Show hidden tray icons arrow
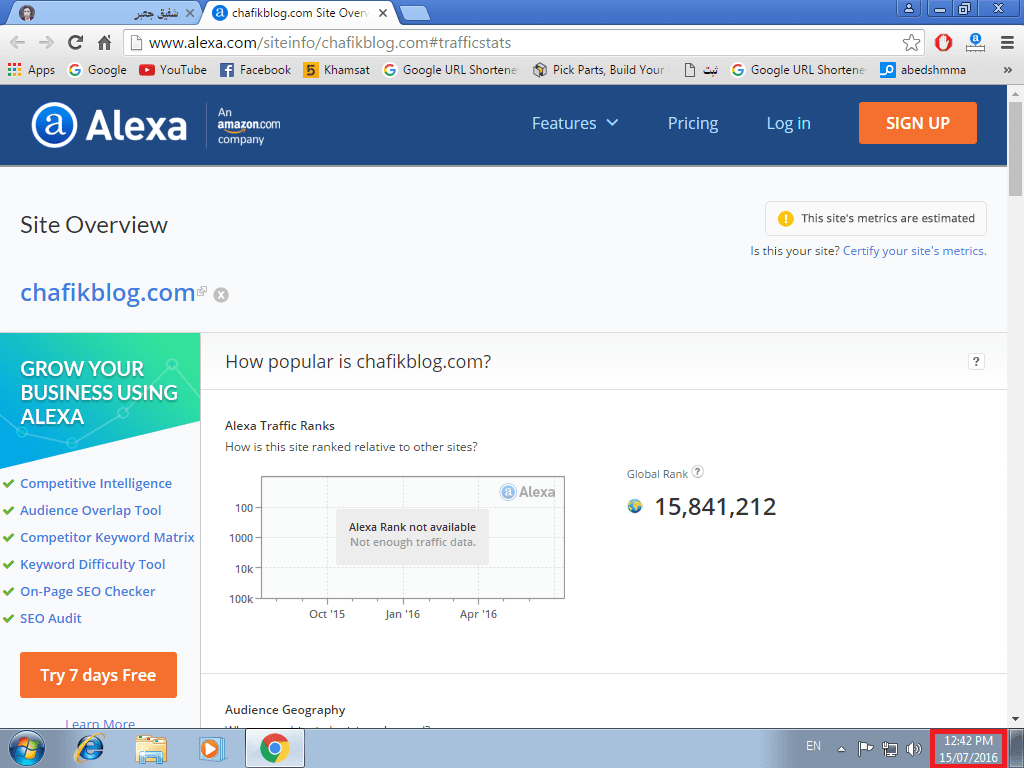The height and width of the screenshot is (768, 1024). [x=842, y=749]
